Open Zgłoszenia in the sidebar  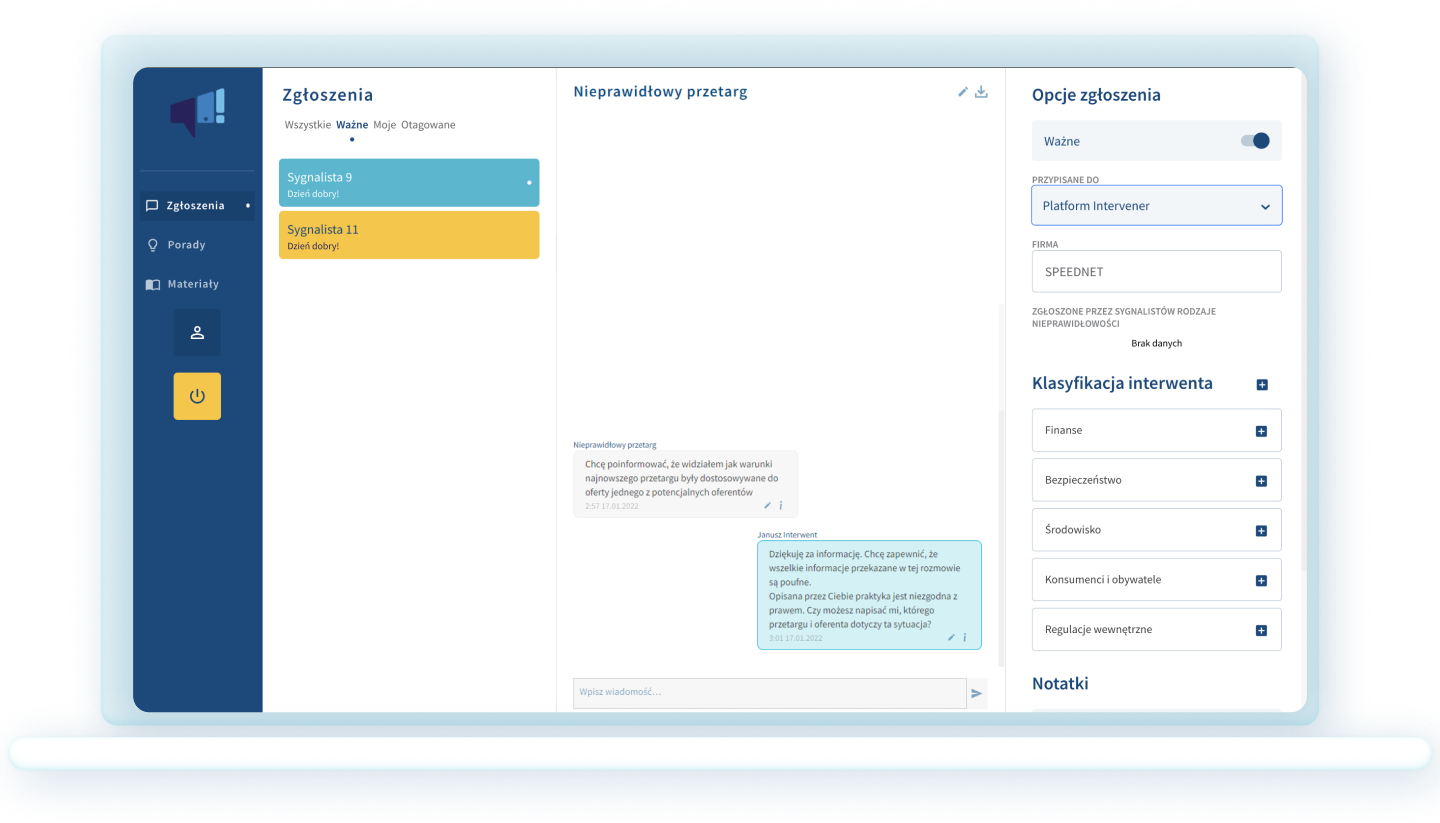[197, 205]
